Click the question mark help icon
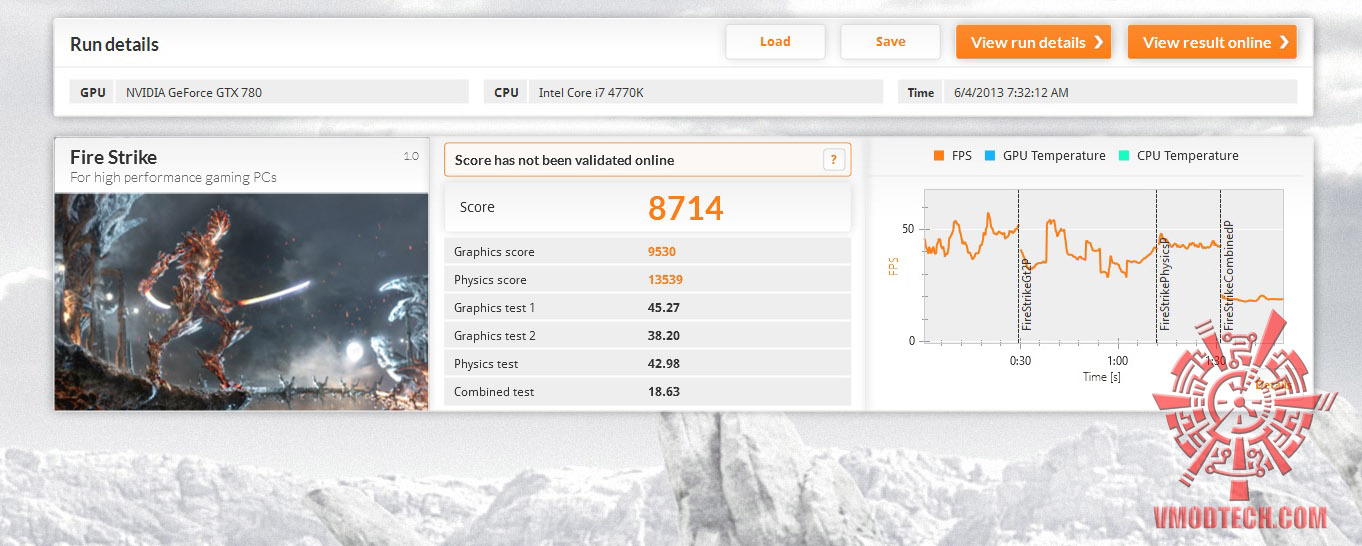 click(835, 160)
